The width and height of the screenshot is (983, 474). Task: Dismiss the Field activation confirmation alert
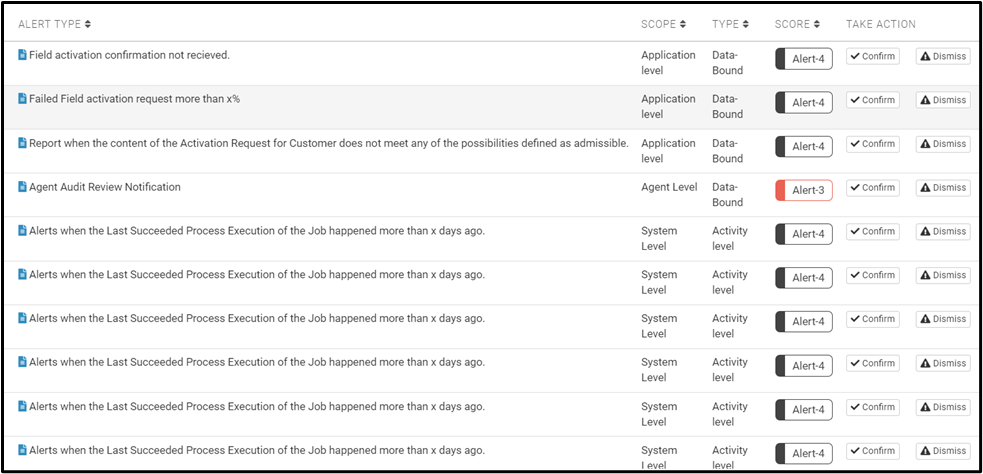(x=943, y=57)
